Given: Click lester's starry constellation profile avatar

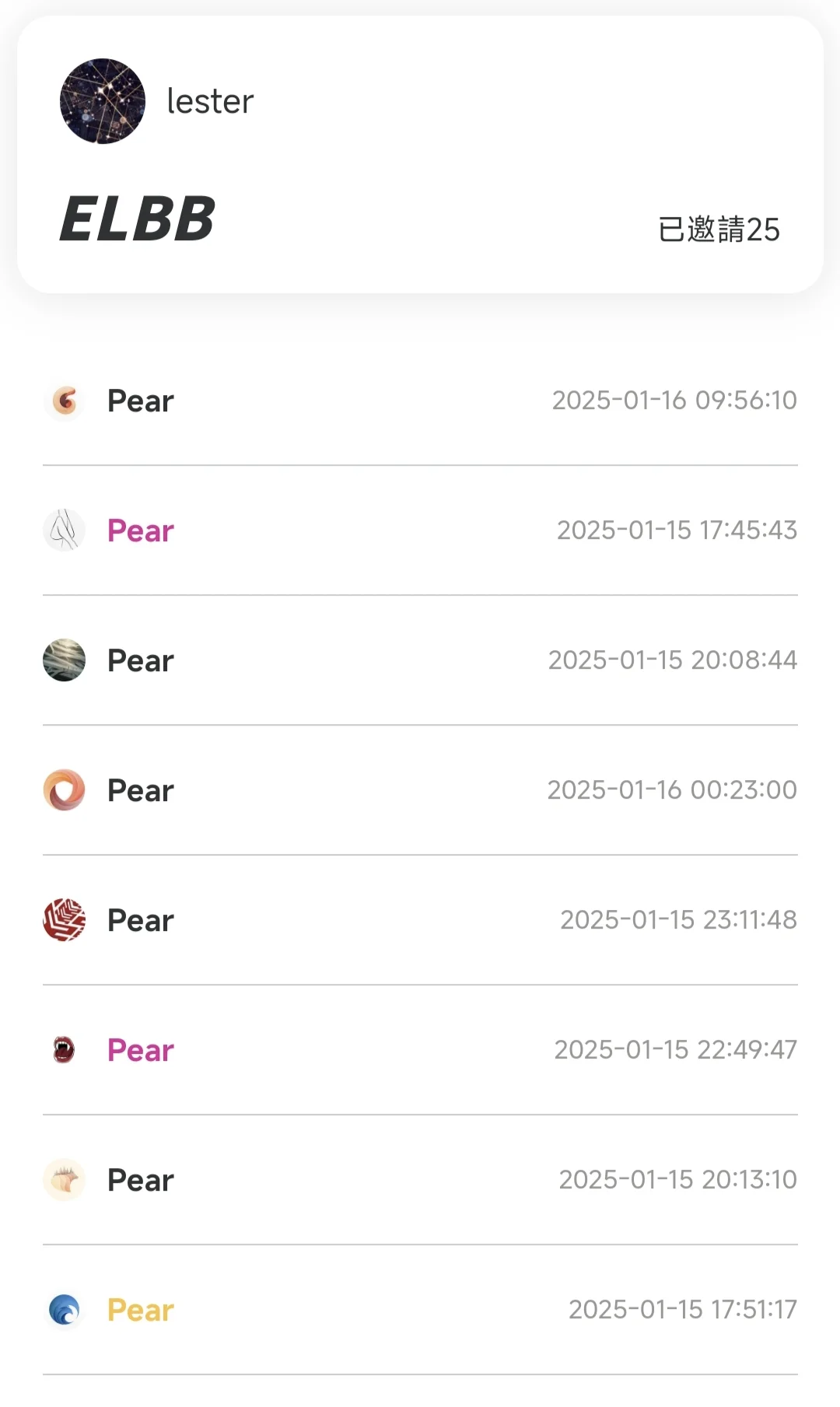Looking at the screenshot, I should coord(103,101).
